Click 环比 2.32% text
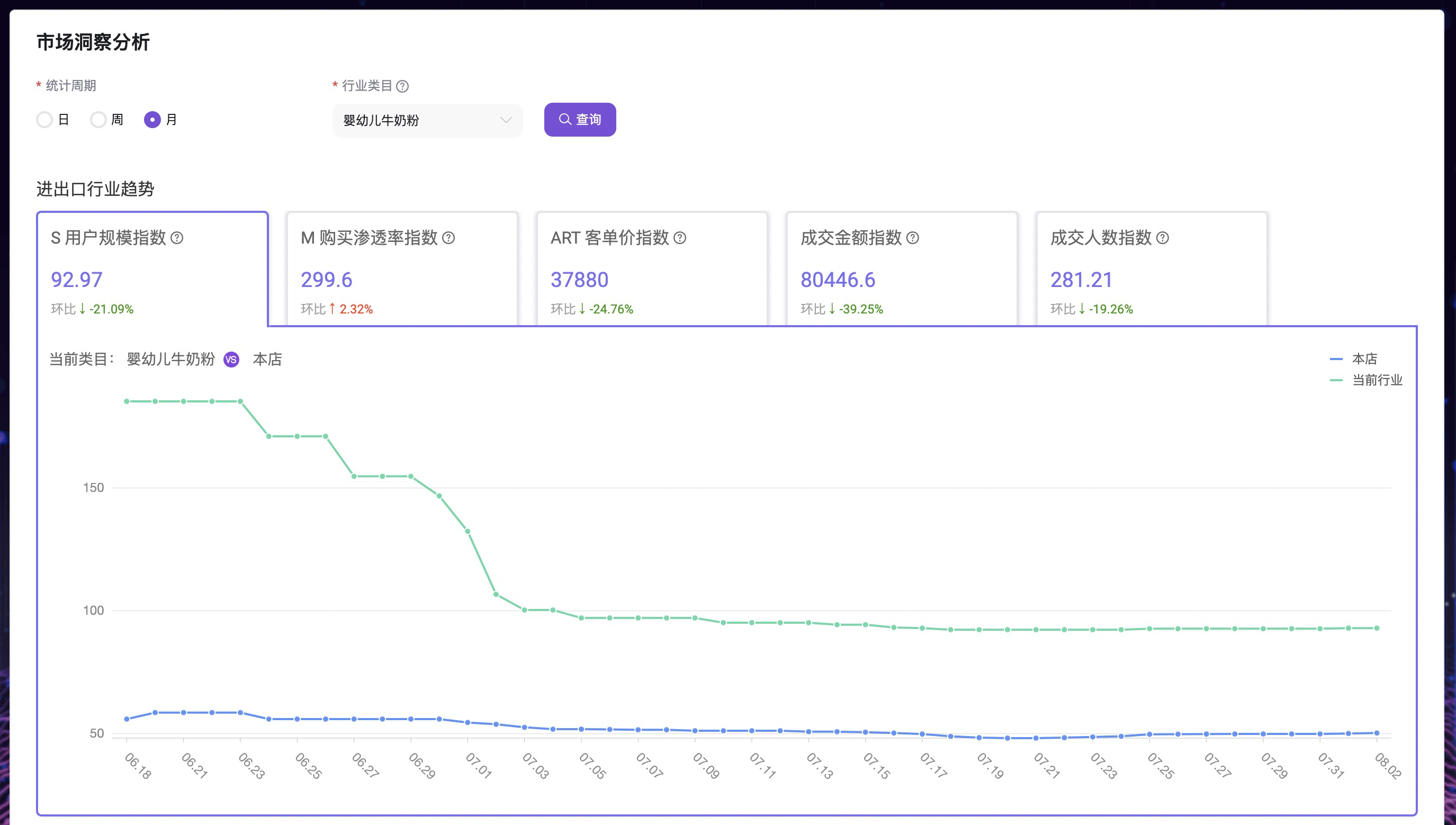 pyautogui.click(x=337, y=309)
